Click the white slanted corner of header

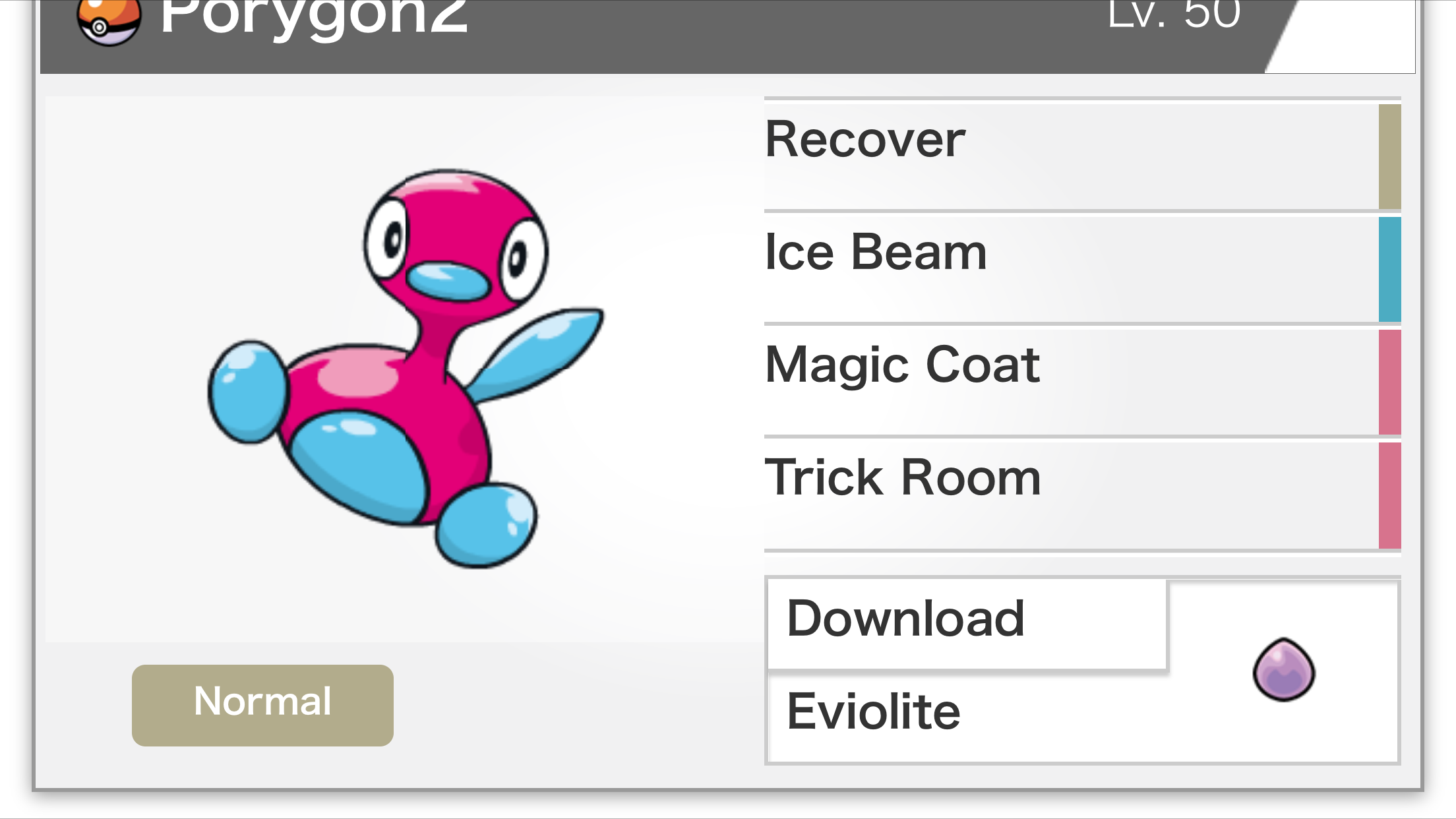tap(1345, 36)
